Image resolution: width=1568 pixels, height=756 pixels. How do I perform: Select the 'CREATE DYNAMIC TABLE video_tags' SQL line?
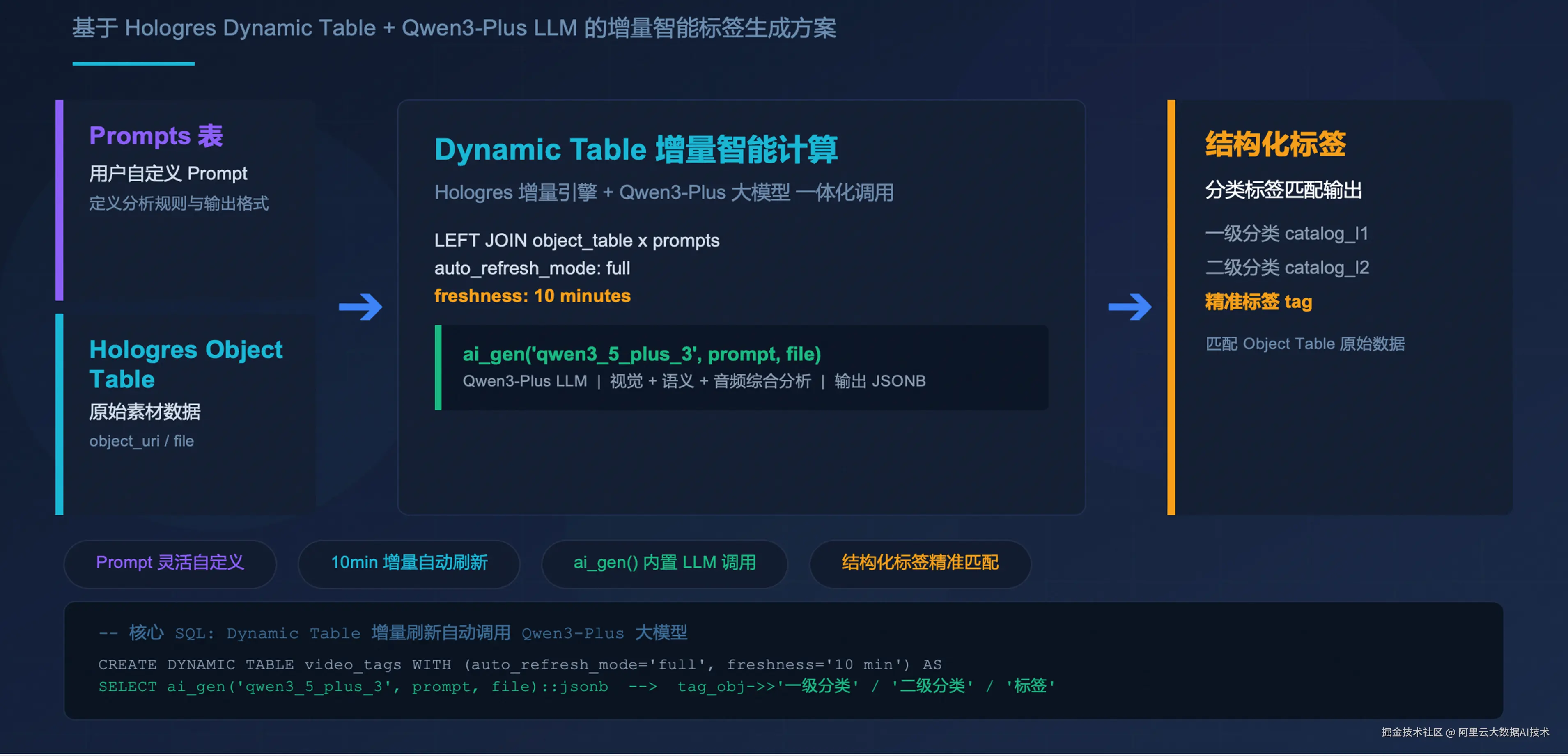[520, 665]
